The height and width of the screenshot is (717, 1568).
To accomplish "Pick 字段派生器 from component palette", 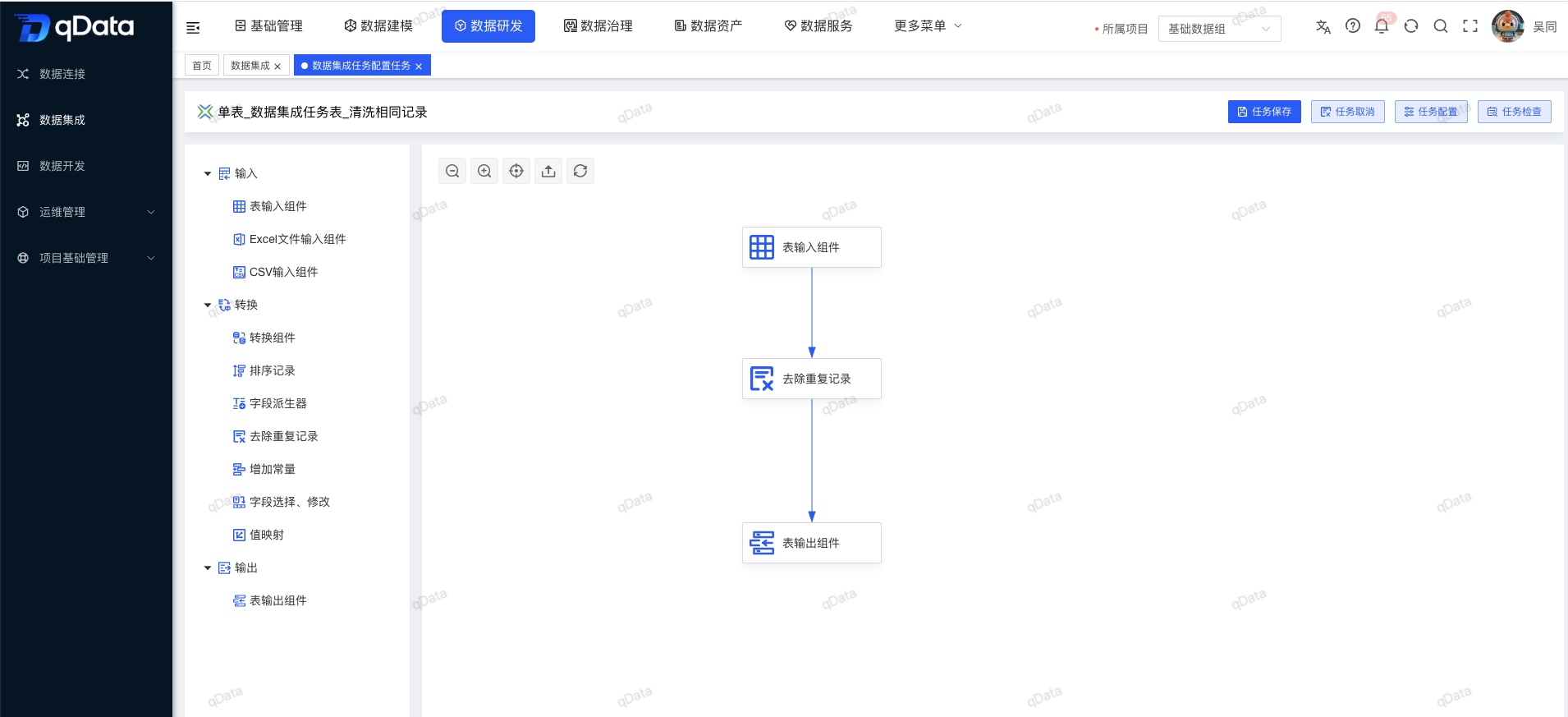I will point(270,403).
